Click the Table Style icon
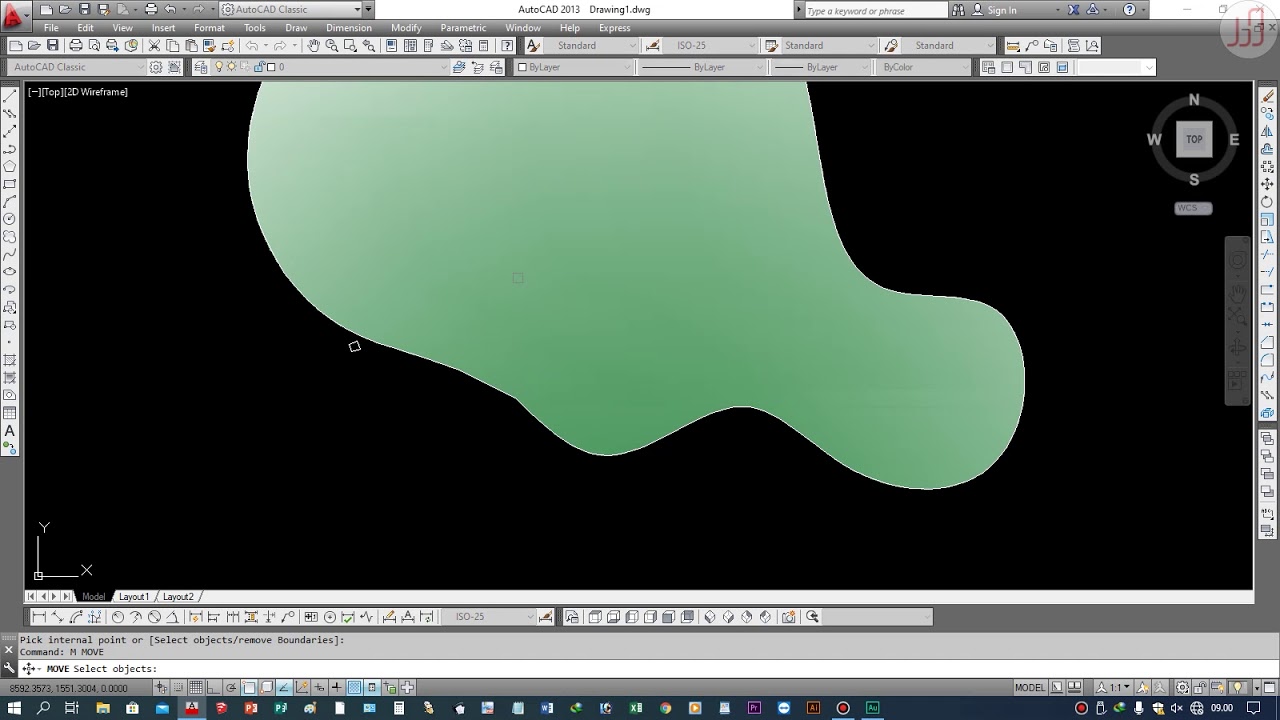Image resolution: width=1280 pixels, height=720 pixels. (771, 45)
